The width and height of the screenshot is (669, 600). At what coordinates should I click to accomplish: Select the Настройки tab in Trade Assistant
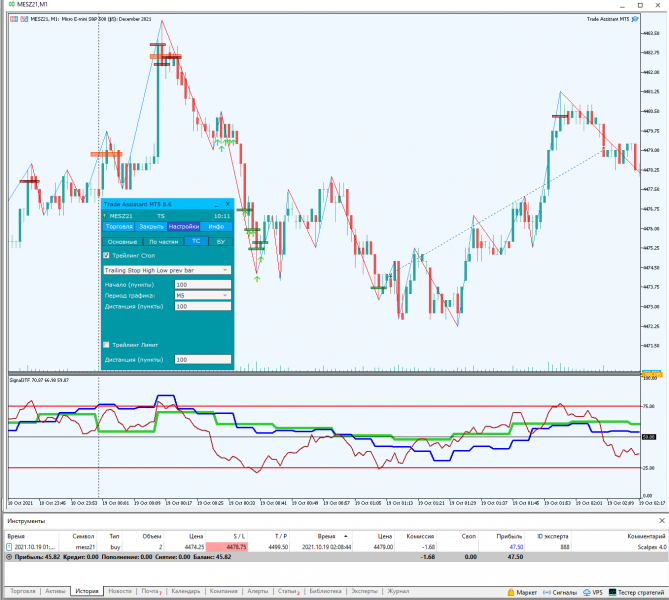point(184,227)
